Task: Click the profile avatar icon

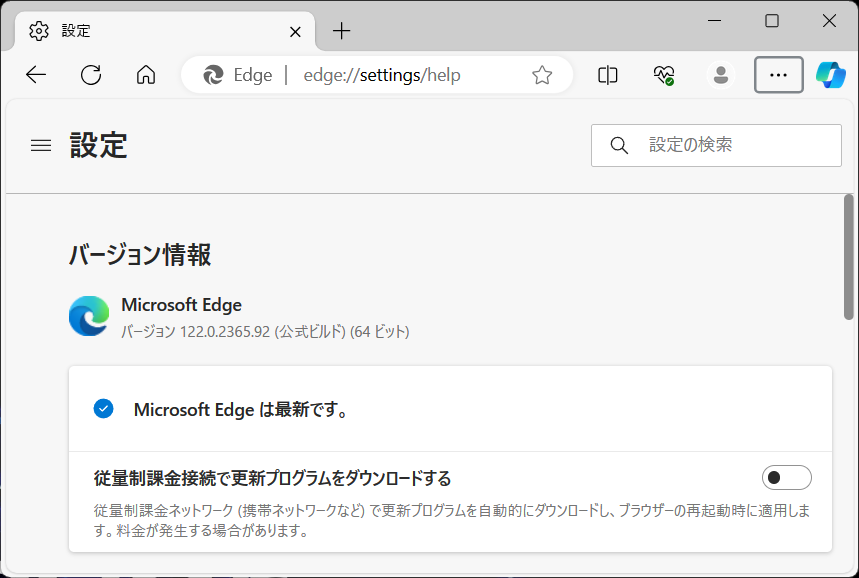Action: (x=720, y=74)
